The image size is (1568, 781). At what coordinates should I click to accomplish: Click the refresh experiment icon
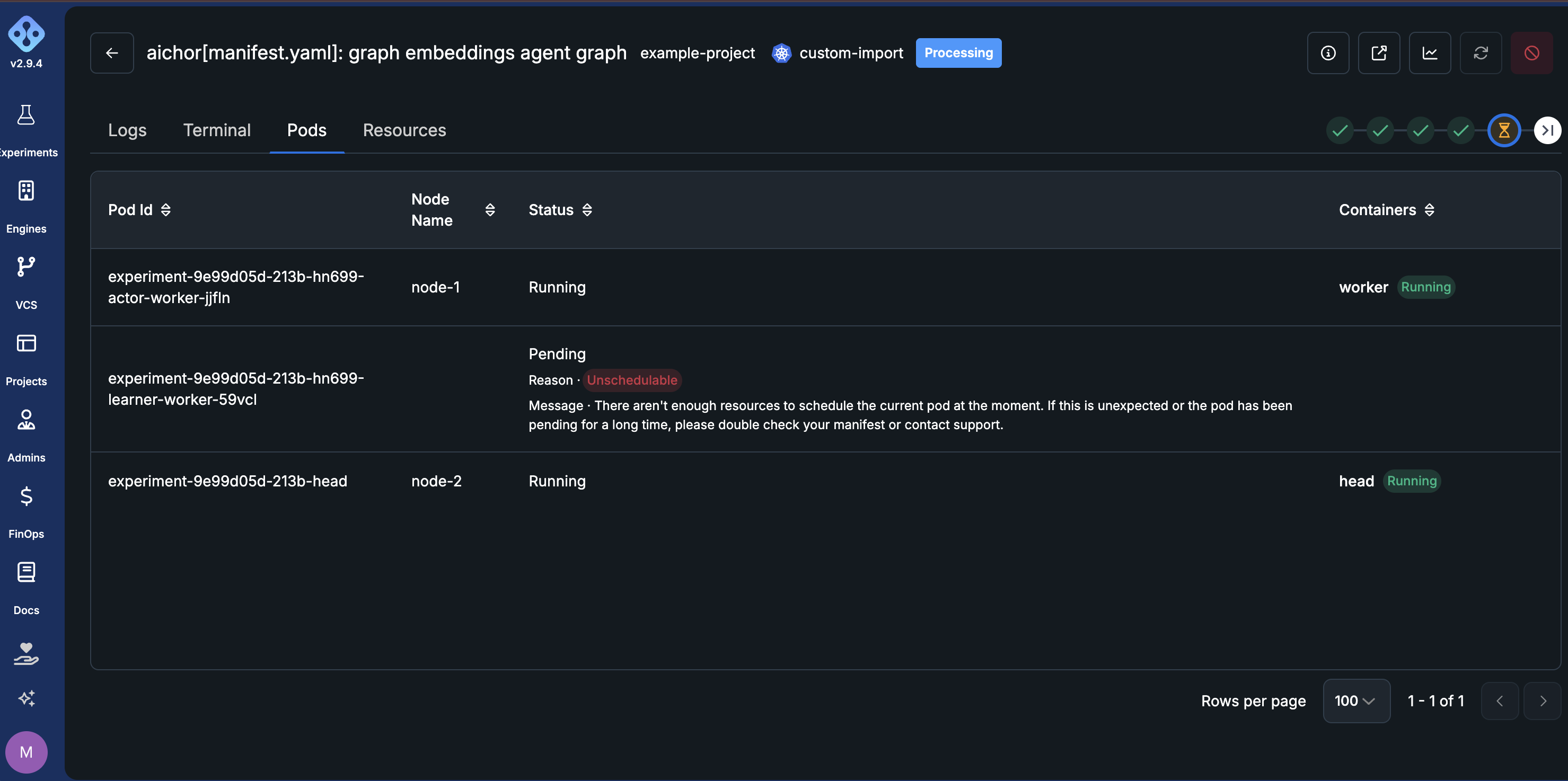[1481, 53]
